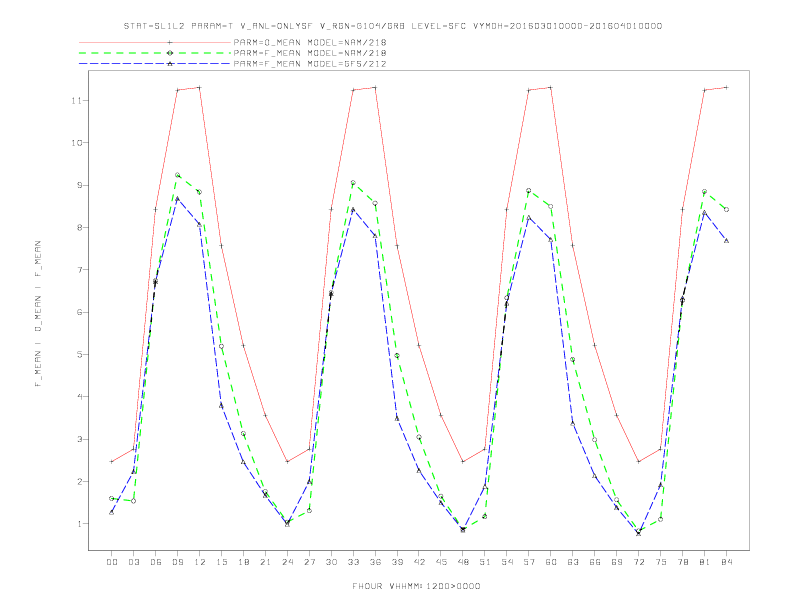This screenshot has height=612, width=792.
Task: Click the y-axis tick label 9
Action: point(79,185)
